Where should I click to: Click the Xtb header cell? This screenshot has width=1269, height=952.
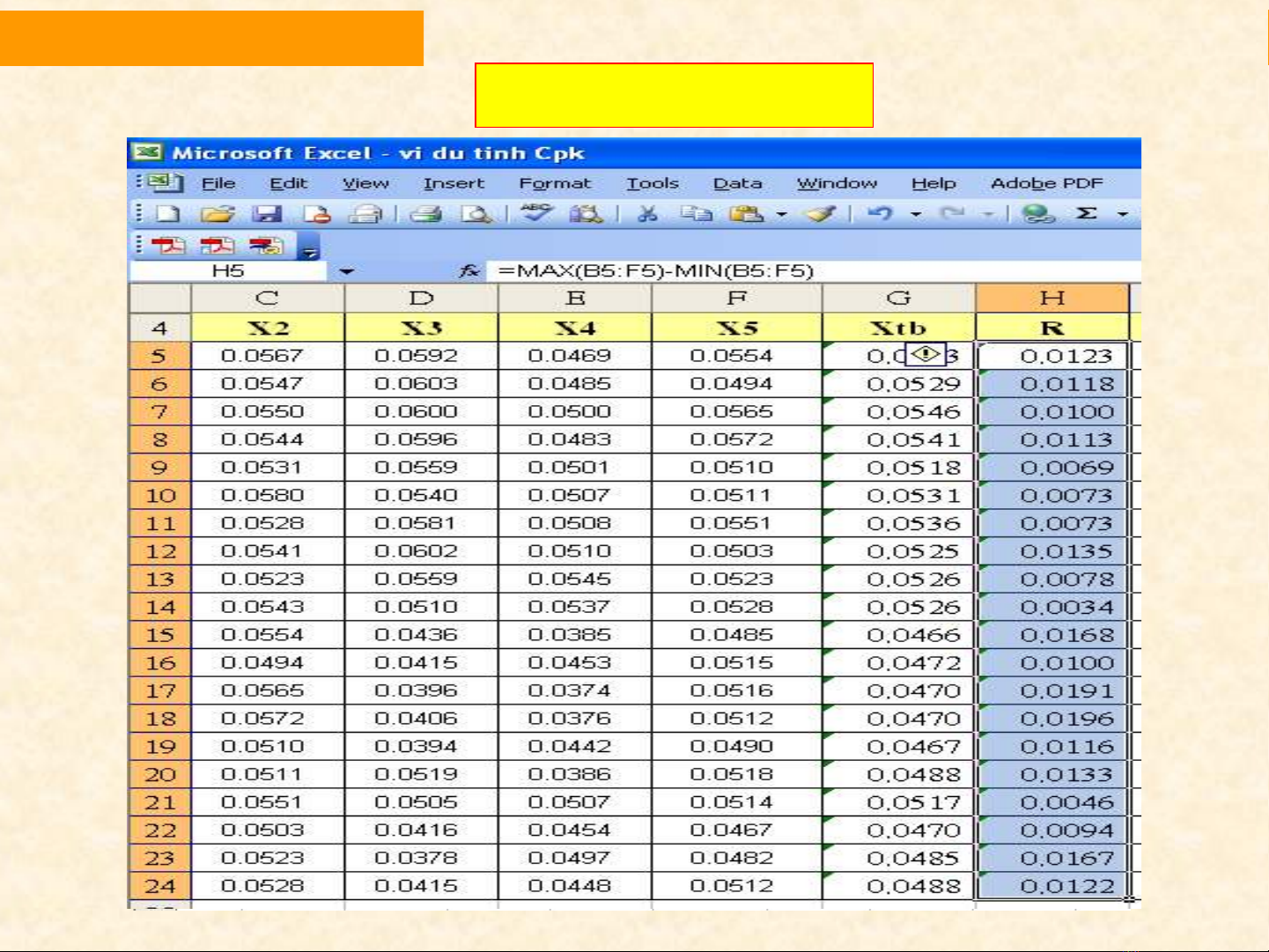(899, 328)
